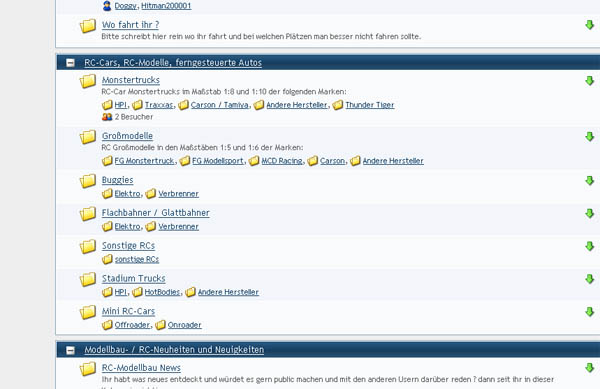Click the green arrow in Wo fahrt ihr row
Screen dimensions: 600x389
pyautogui.click(x=589, y=25)
